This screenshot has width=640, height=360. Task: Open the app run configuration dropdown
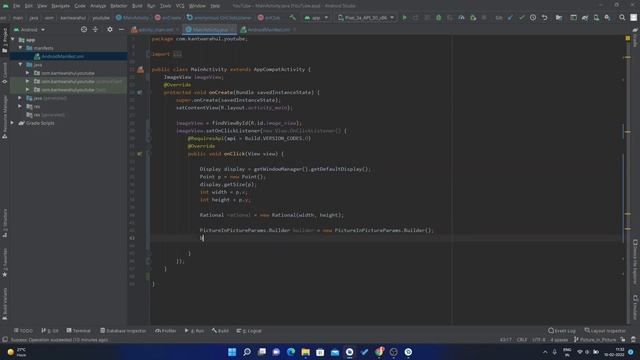(x=316, y=18)
